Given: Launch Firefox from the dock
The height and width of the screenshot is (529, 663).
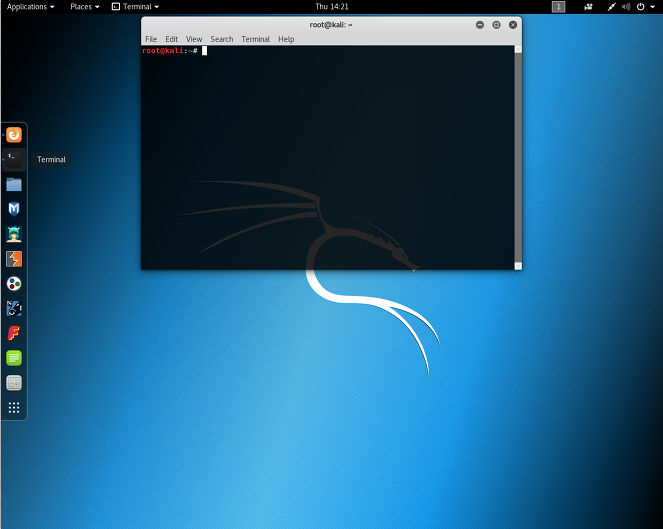Looking at the screenshot, I should pos(14,135).
